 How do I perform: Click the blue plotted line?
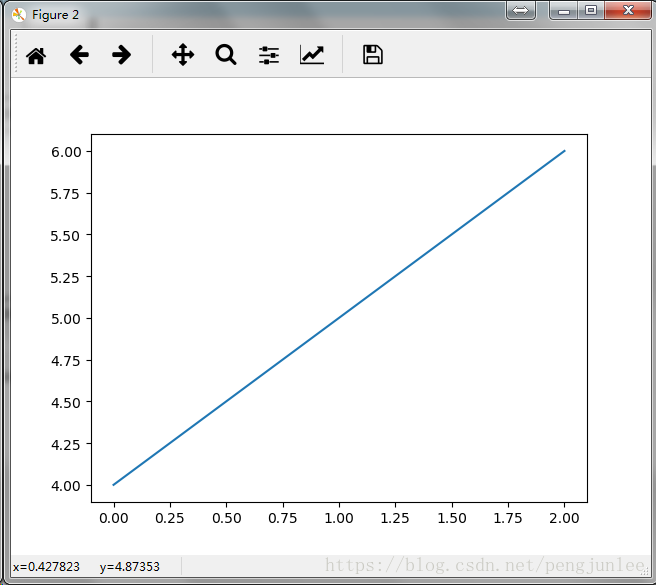[339, 318]
